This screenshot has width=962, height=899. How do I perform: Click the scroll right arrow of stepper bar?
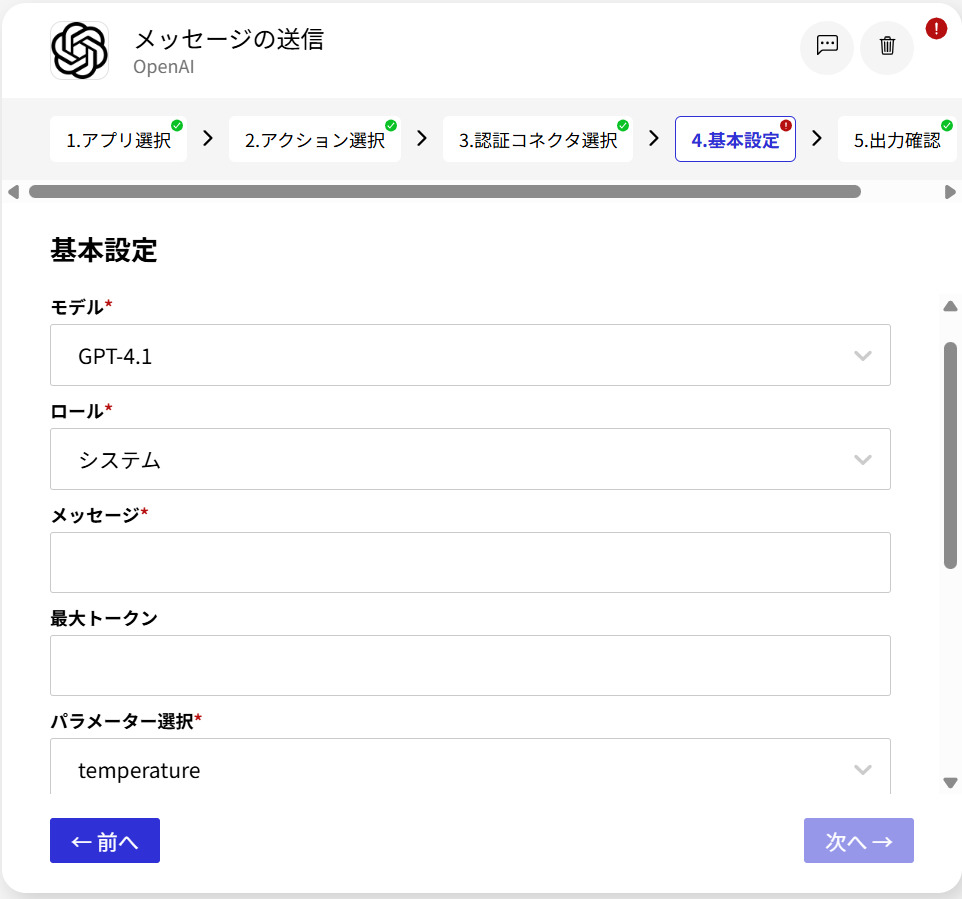click(950, 192)
